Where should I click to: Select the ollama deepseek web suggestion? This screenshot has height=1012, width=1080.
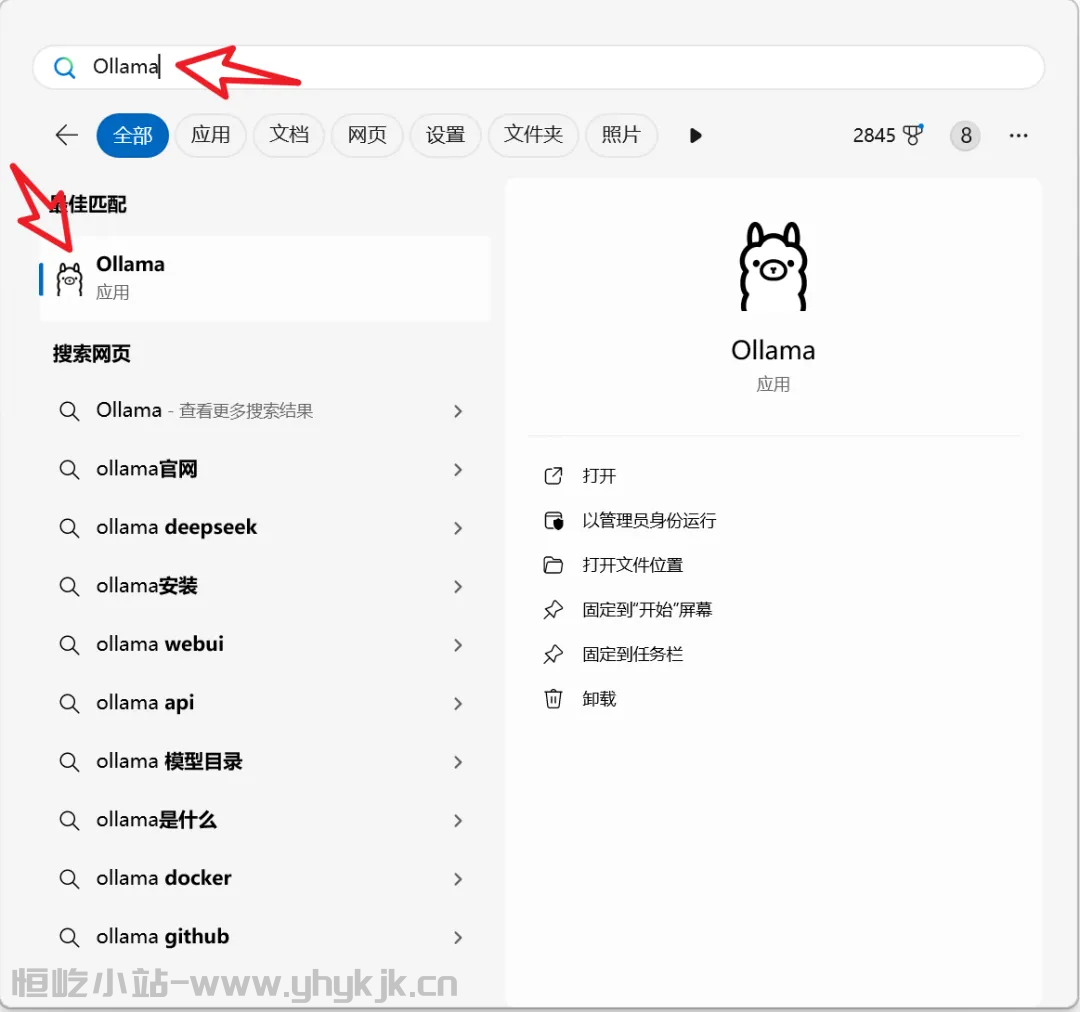[x=265, y=528]
